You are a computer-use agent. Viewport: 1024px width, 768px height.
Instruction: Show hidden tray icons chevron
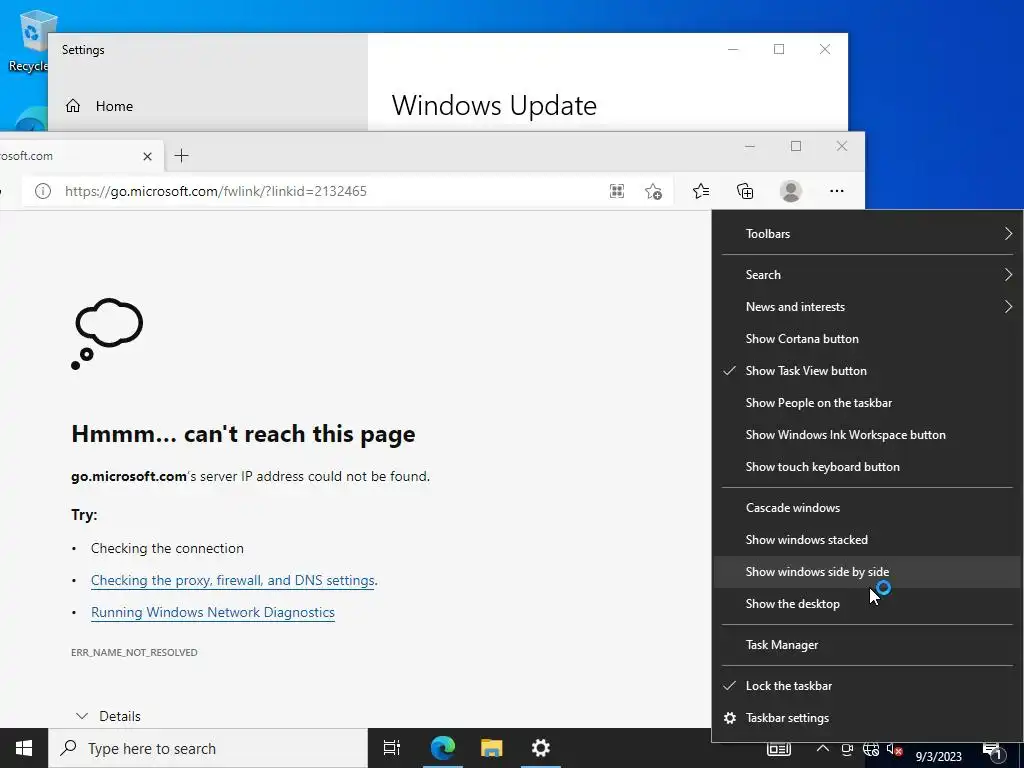[823, 749]
